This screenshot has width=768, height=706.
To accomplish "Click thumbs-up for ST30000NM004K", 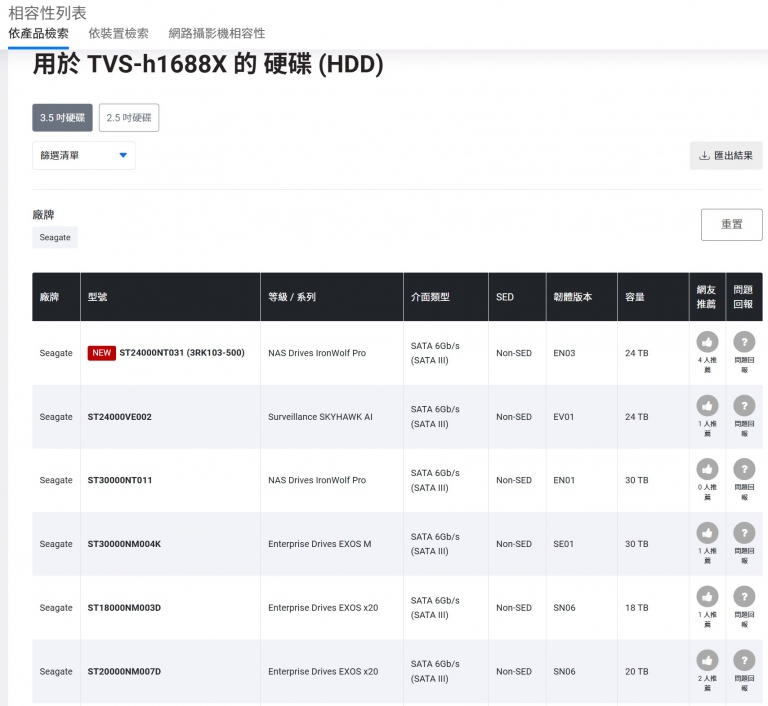I will (707, 533).
